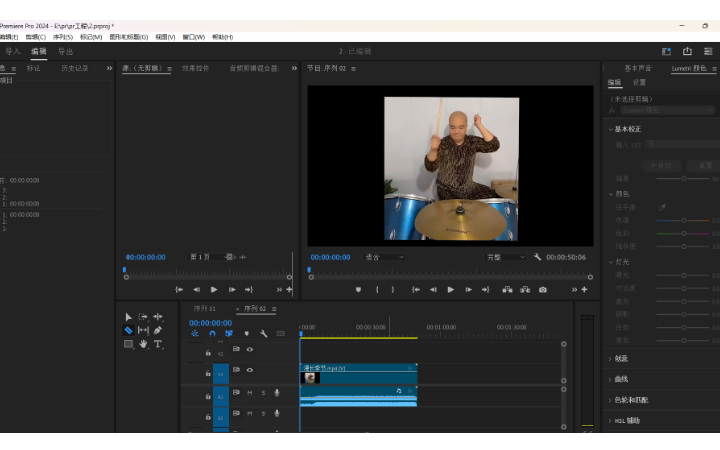Open timeline display settings wrench

click(x=264, y=334)
